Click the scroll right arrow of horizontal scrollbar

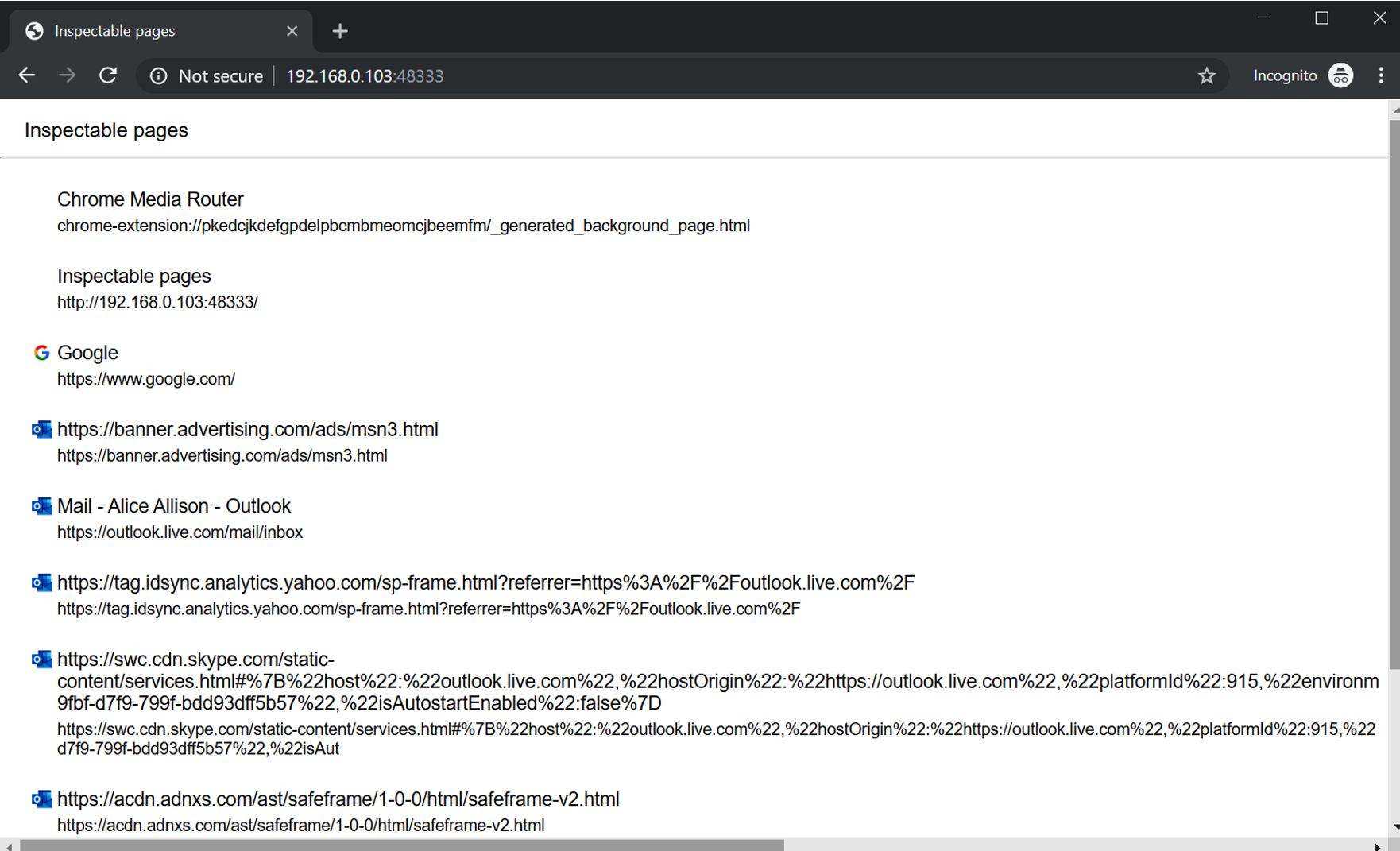(1378, 845)
